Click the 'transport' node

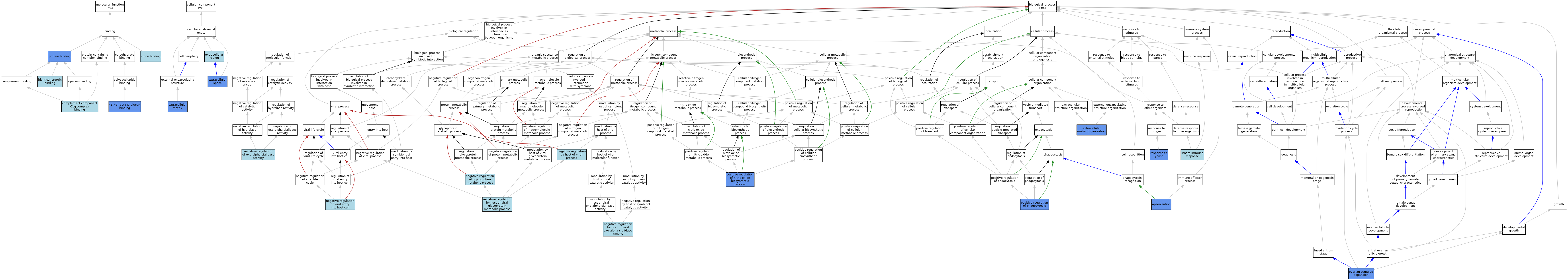click(x=993, y=81)
